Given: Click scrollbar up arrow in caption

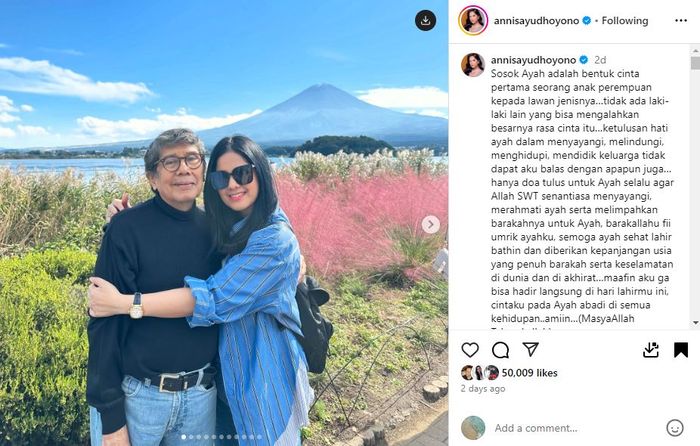Looking at the screenshot, I should pyautogui.click(x=695, y=50).
